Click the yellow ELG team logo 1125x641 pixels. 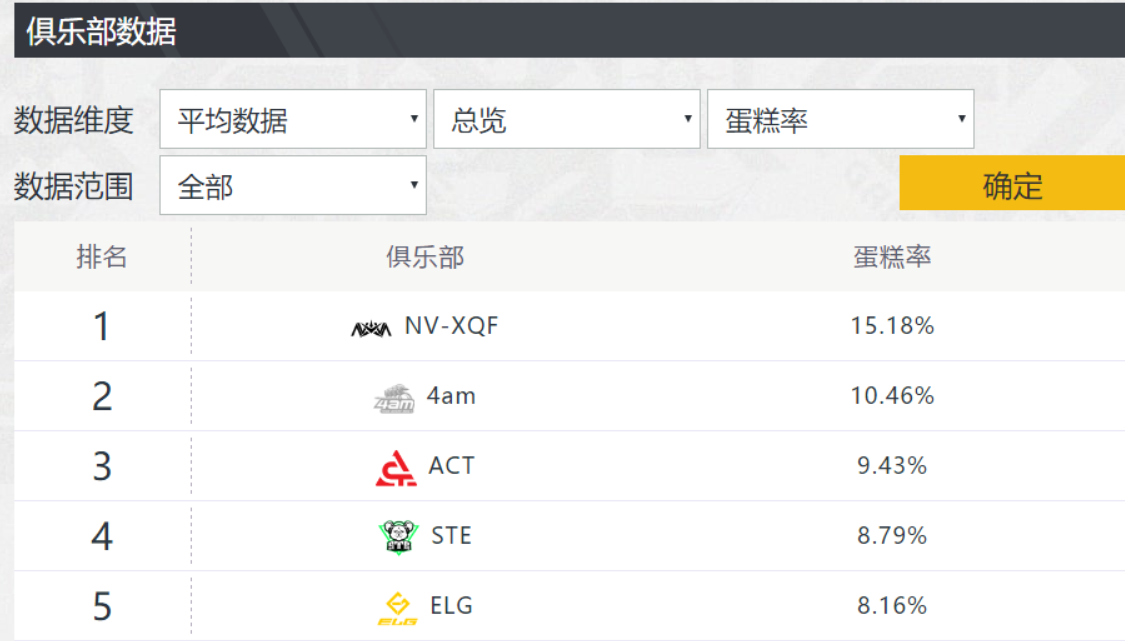click(x=398, y=607)
